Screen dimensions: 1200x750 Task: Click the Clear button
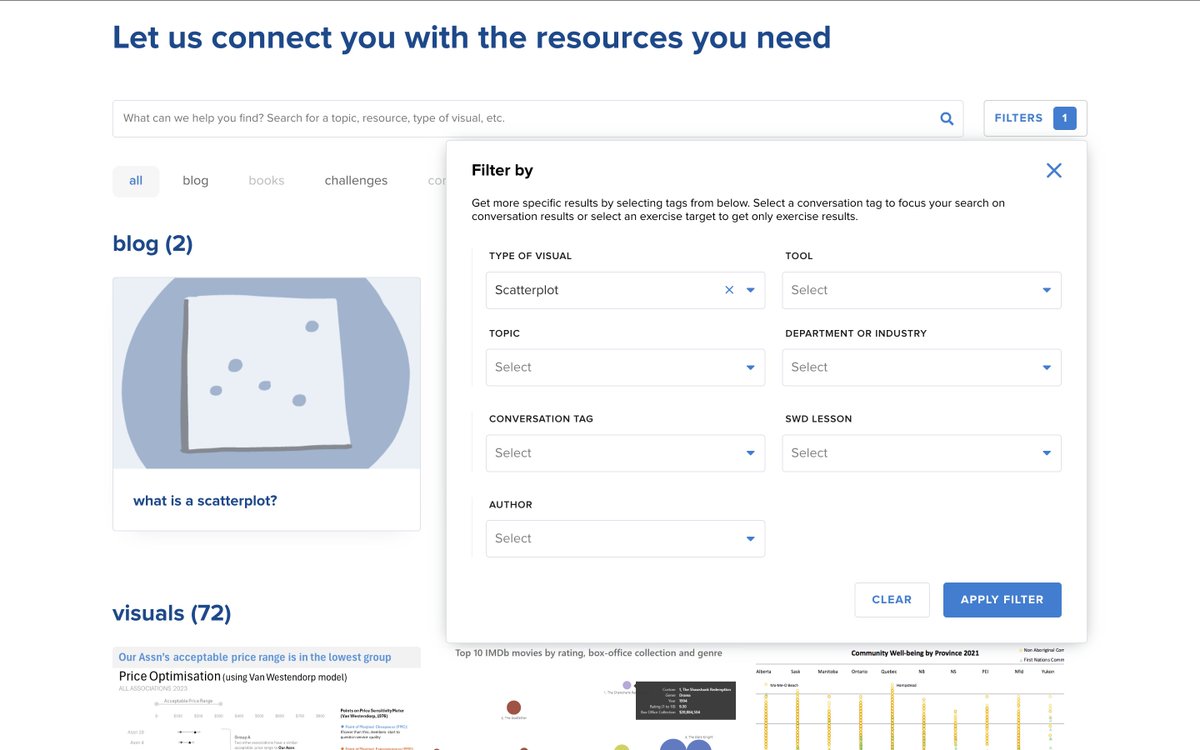(x=892, y=600)
